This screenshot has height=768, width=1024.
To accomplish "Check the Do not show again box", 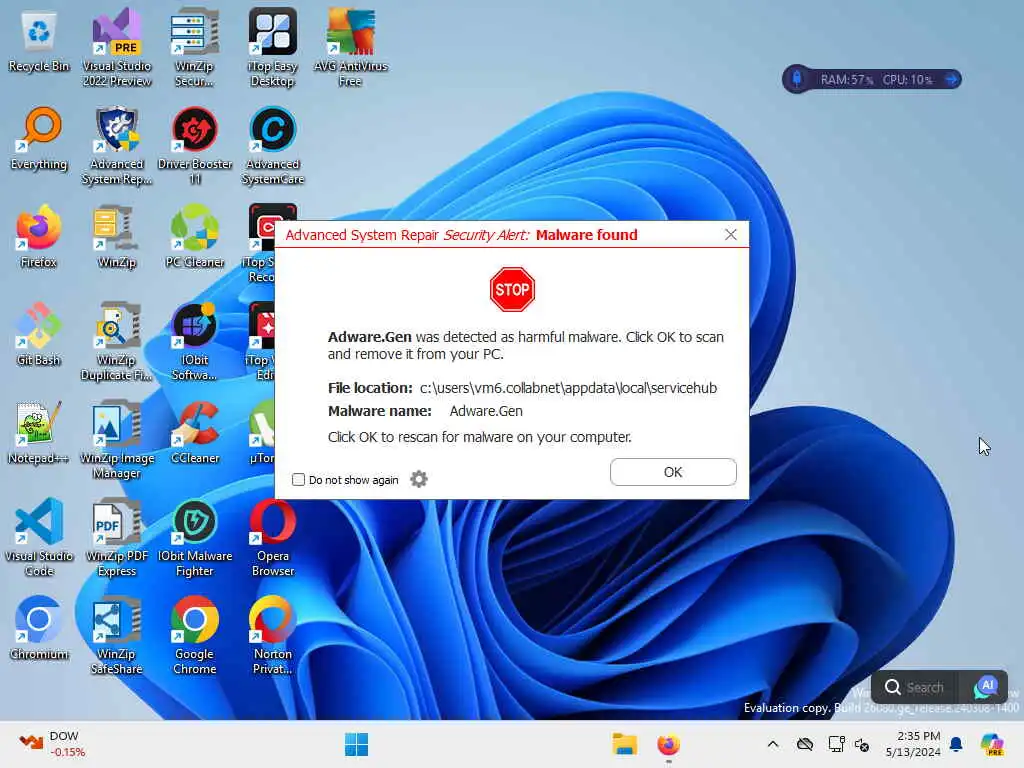I will pos(298,479).
